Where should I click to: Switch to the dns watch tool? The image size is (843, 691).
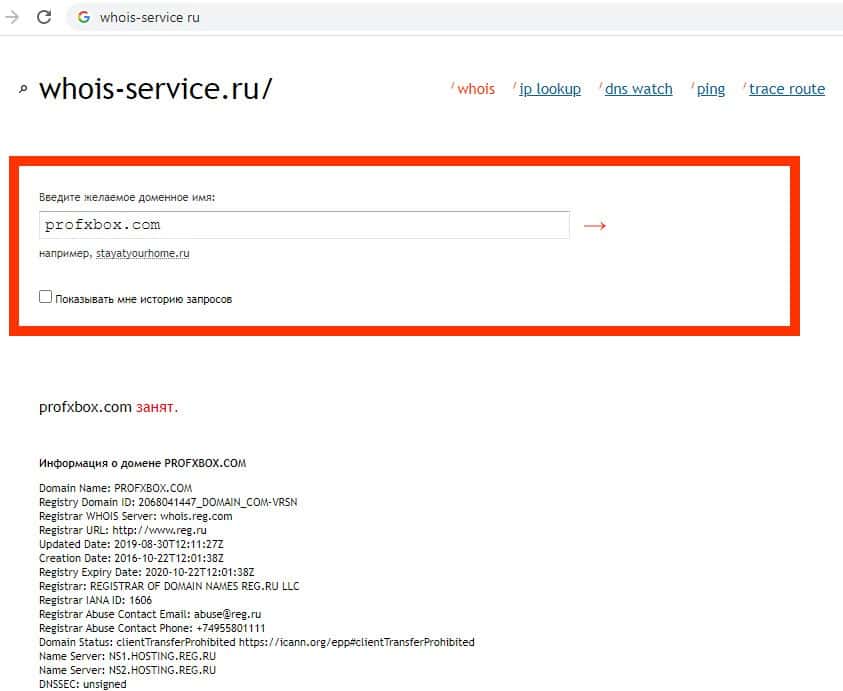click(638, 89)
